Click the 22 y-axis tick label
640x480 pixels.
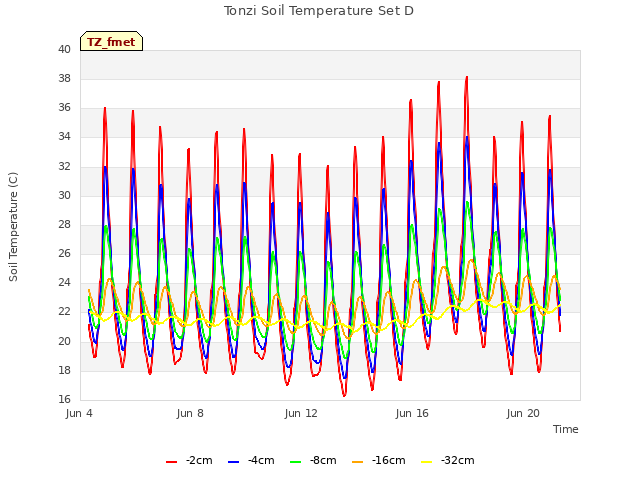pyautogui.click(x=64, y=312)
